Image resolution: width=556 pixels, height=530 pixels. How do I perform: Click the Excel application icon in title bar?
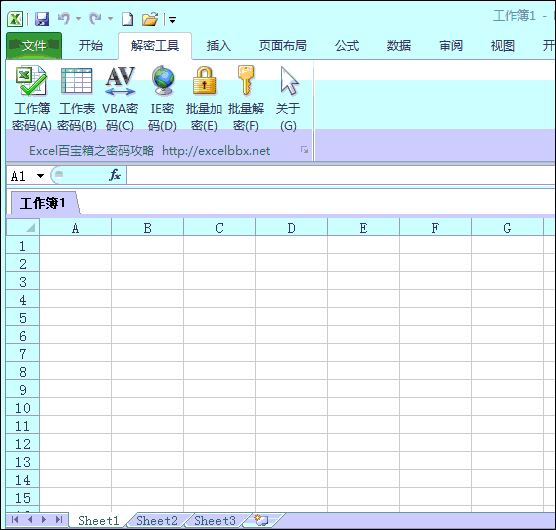click(x=15, y=19)
